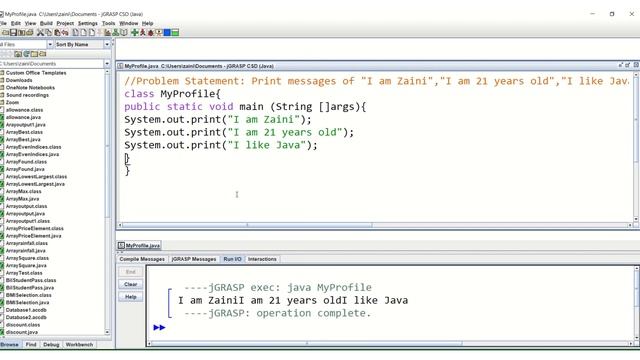
Task: Click the Run I/O horizontal scrollbar
Action: 390,344
